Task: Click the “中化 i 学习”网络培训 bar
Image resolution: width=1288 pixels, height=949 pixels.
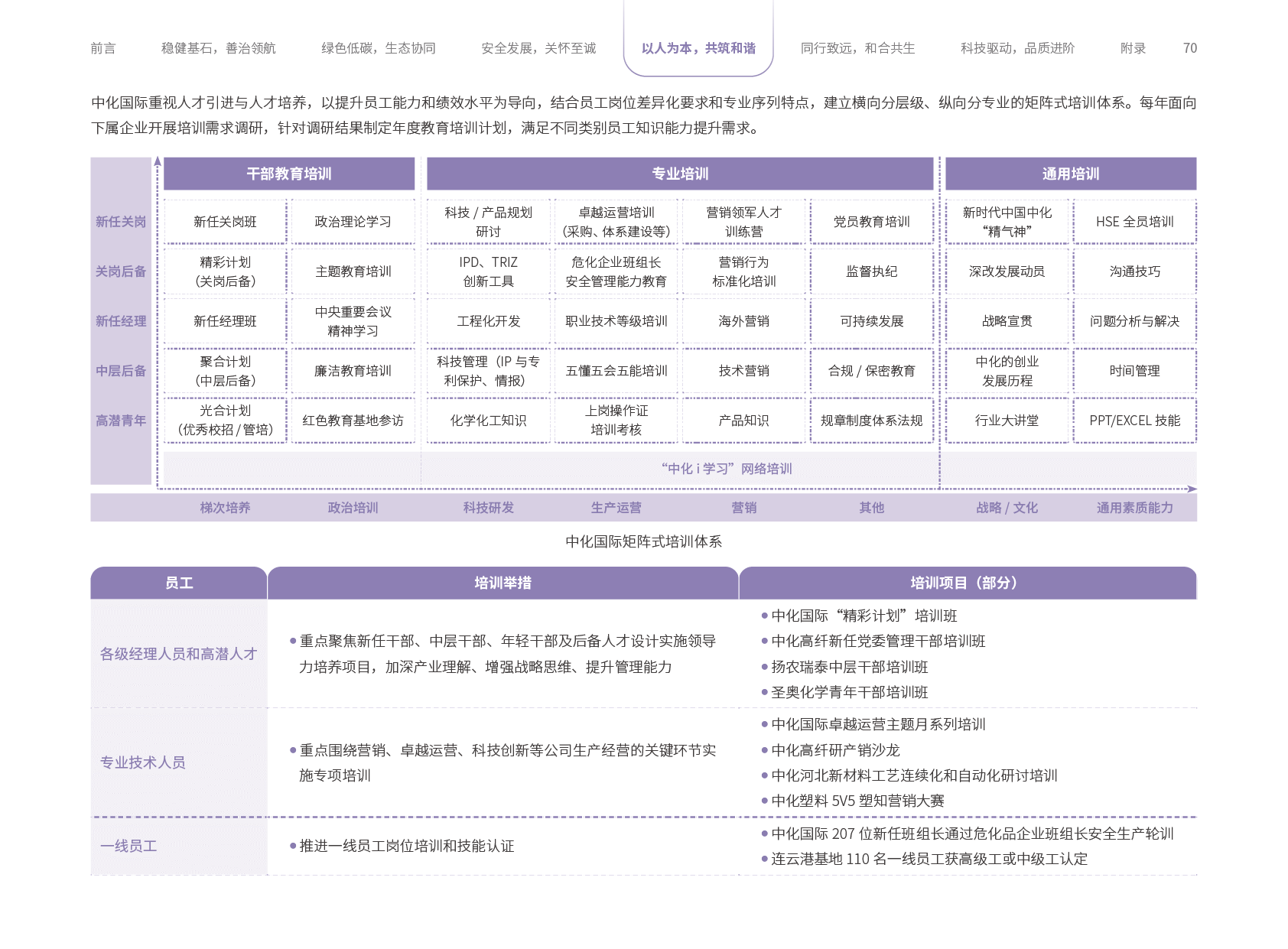Action: [x=727, y=469]
